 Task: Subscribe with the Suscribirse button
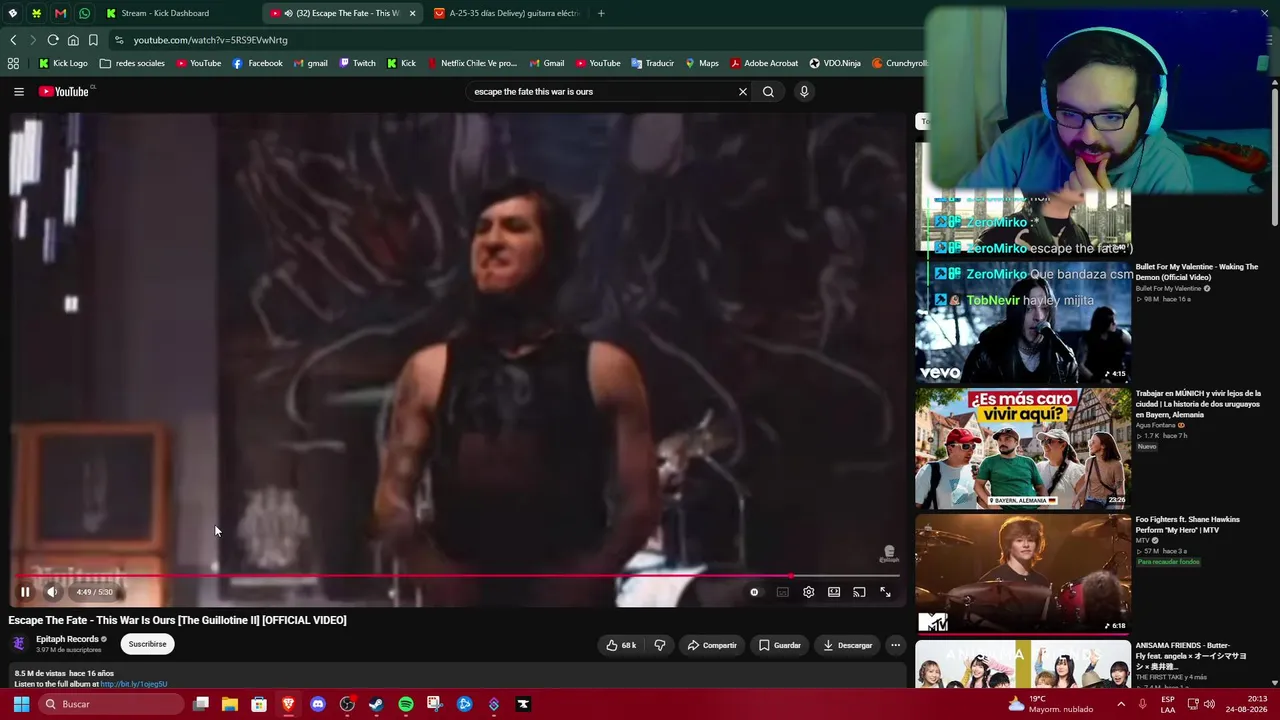(x=147, y=644)
